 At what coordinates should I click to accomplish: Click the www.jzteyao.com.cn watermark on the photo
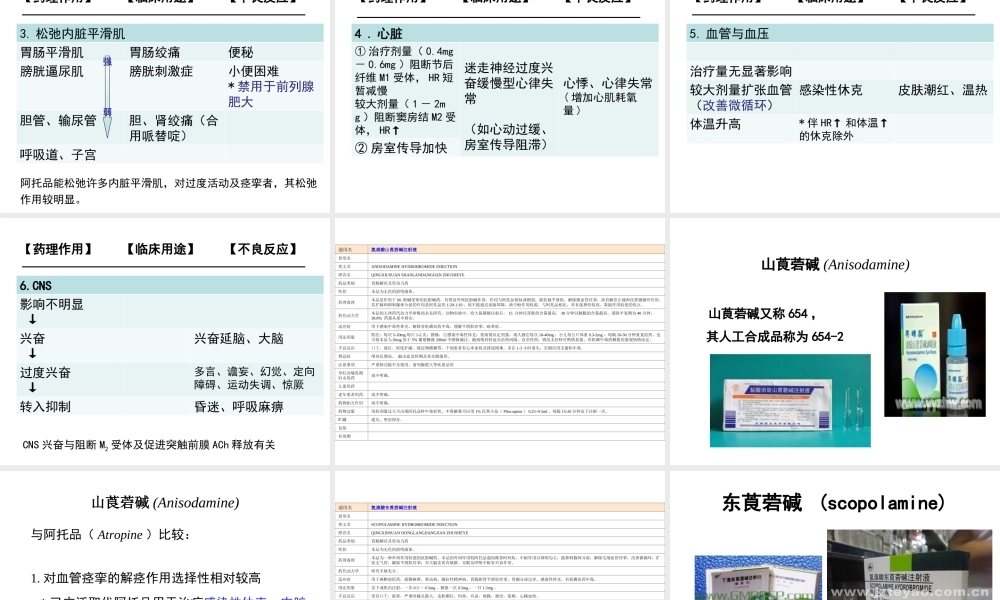(x=915, y=592)
